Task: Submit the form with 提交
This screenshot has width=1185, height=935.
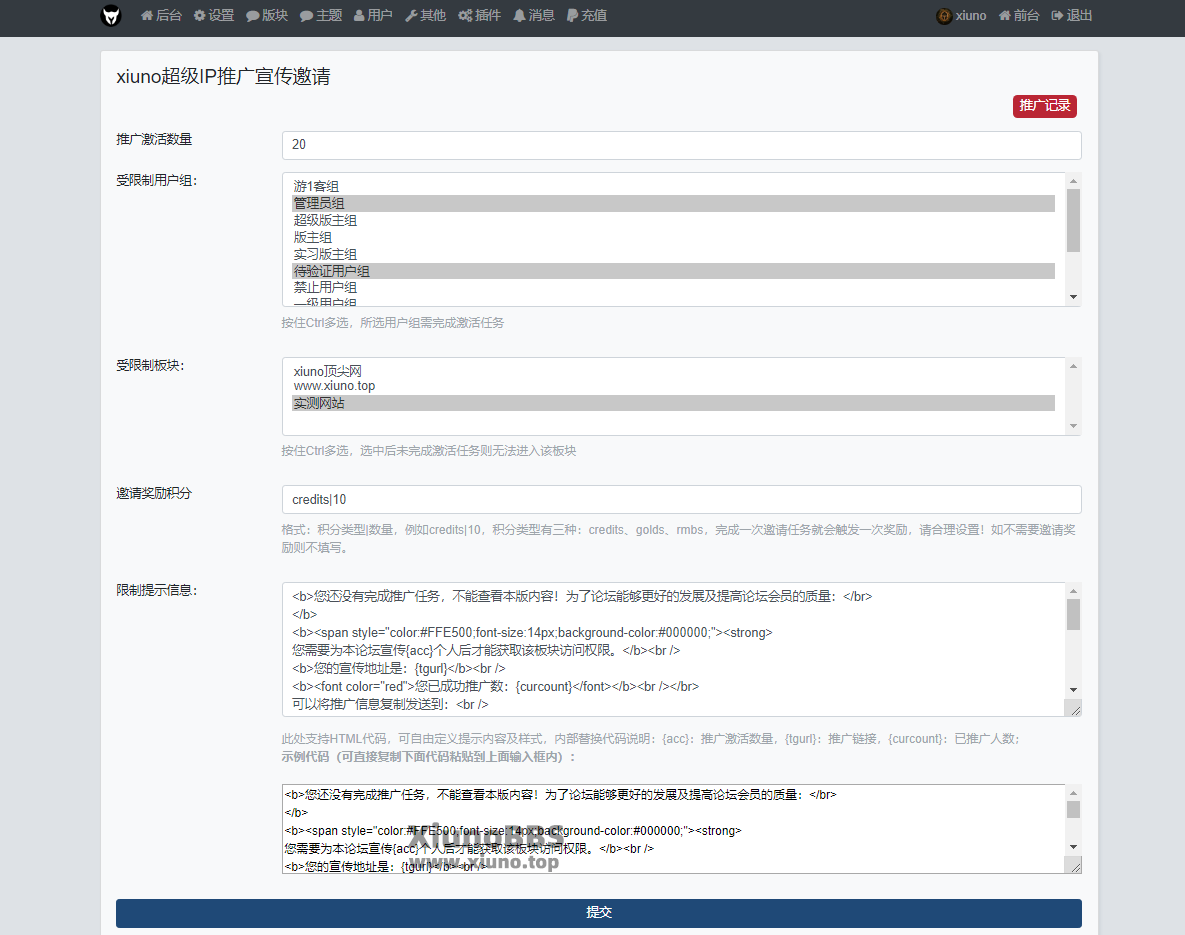Action: pyautogui.click(x=598, y=913)
